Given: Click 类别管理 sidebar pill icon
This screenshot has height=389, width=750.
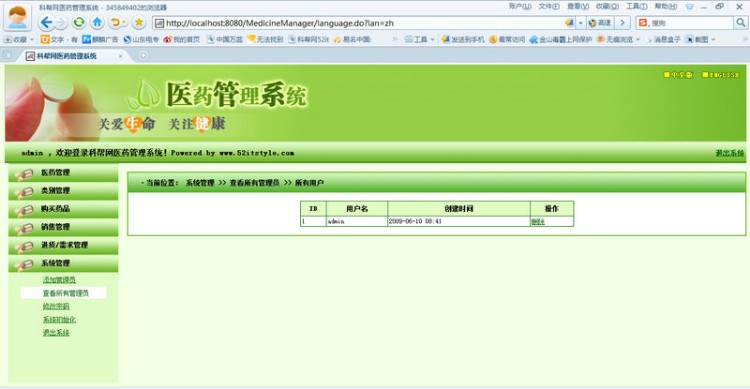Looking at the screenshot, I should (x=24, y=192).
